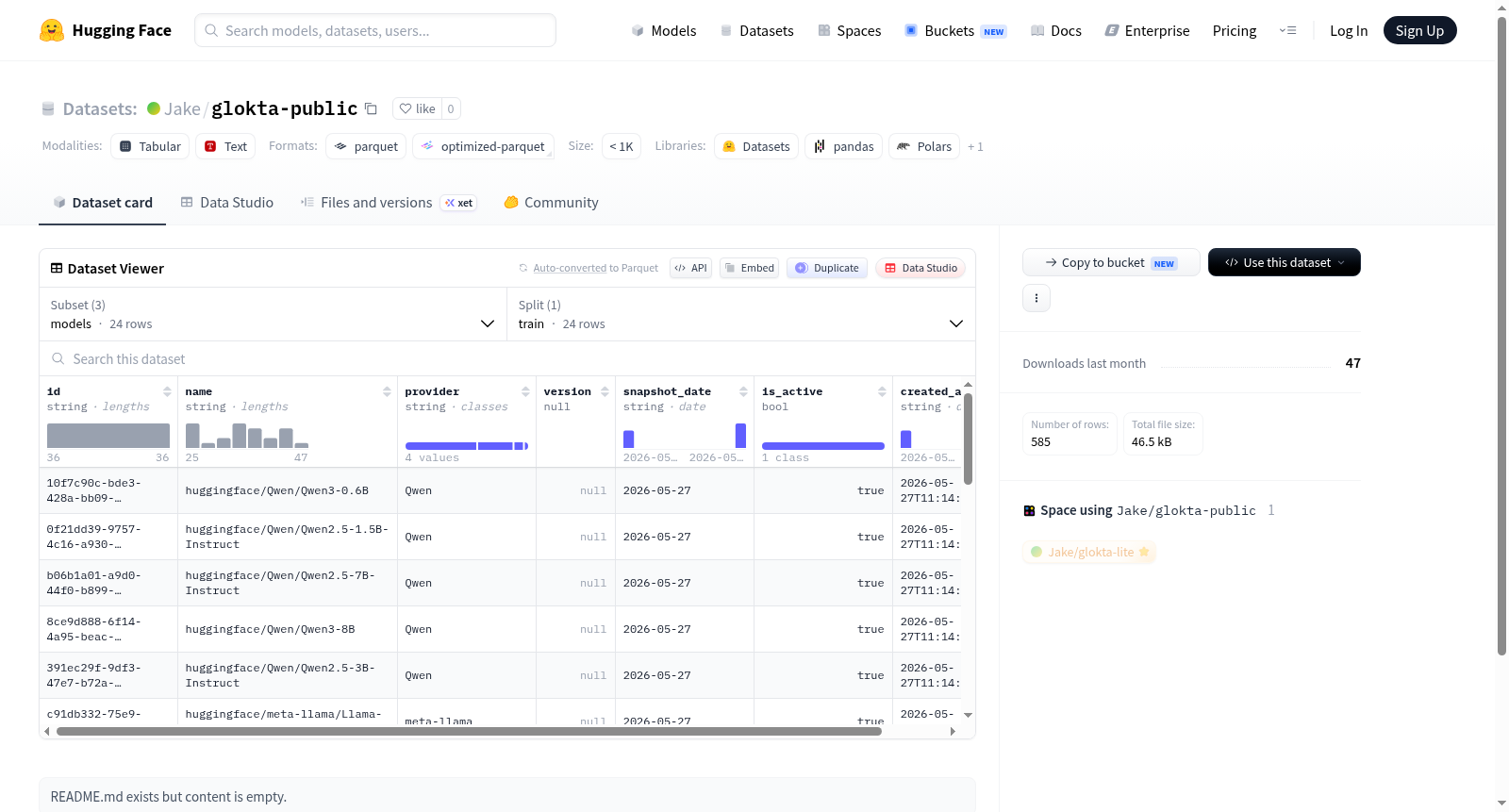
Task: Focus the Search this dataset field
Action: (x=507, y=359)
